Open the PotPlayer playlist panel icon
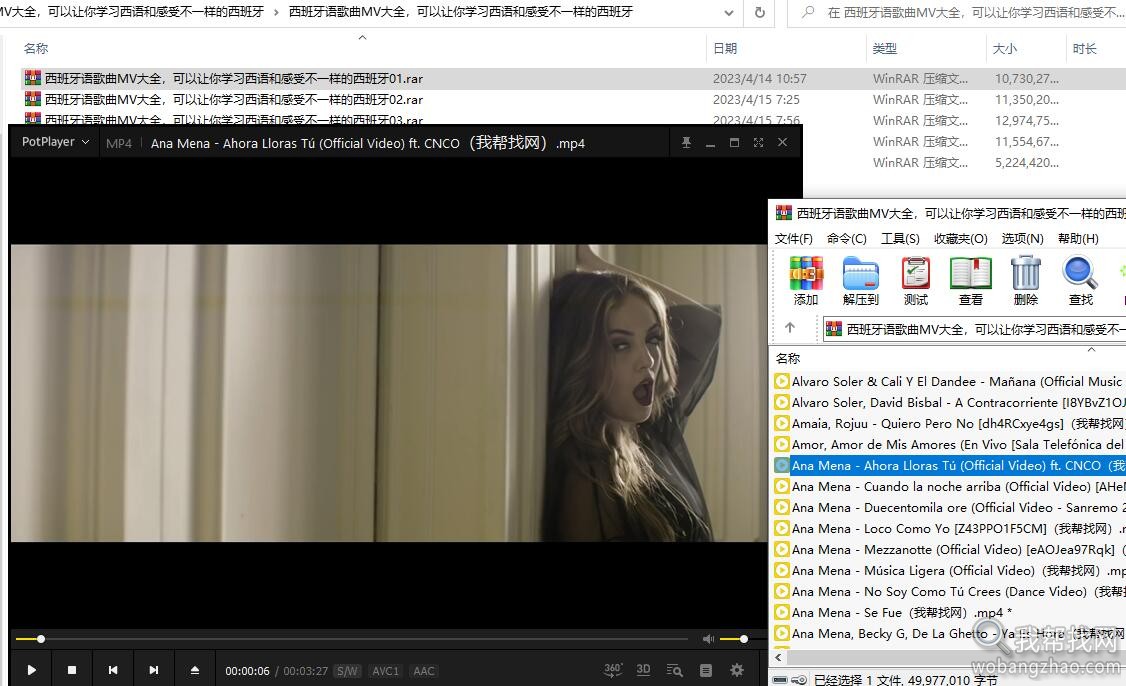This screenshot has height=686, width=1126. click(x=706, y=670)
